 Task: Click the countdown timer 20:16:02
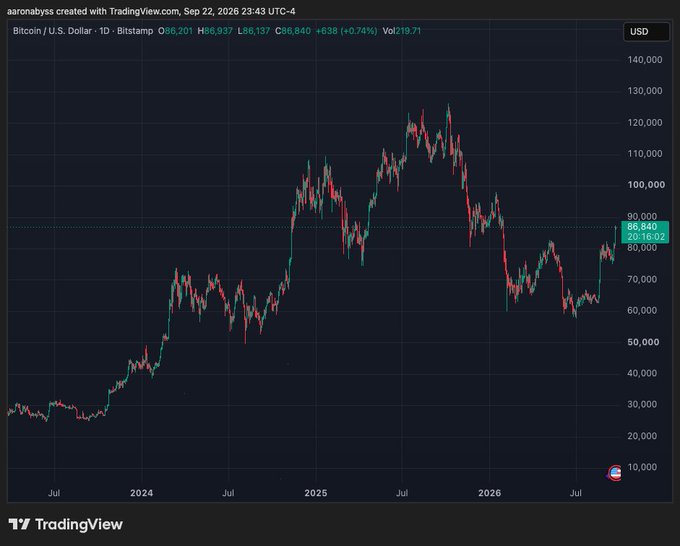point(646,237)
